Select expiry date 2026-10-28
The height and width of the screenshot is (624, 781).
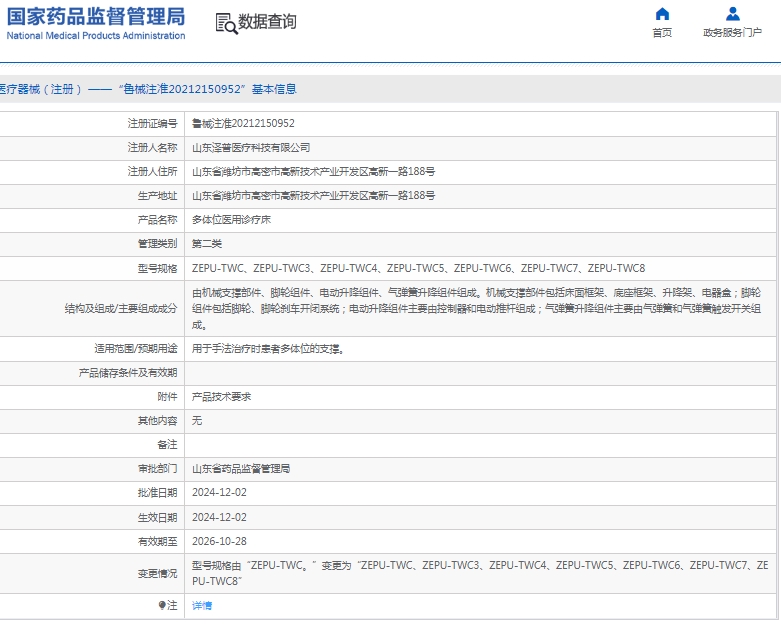coord(219,541)
